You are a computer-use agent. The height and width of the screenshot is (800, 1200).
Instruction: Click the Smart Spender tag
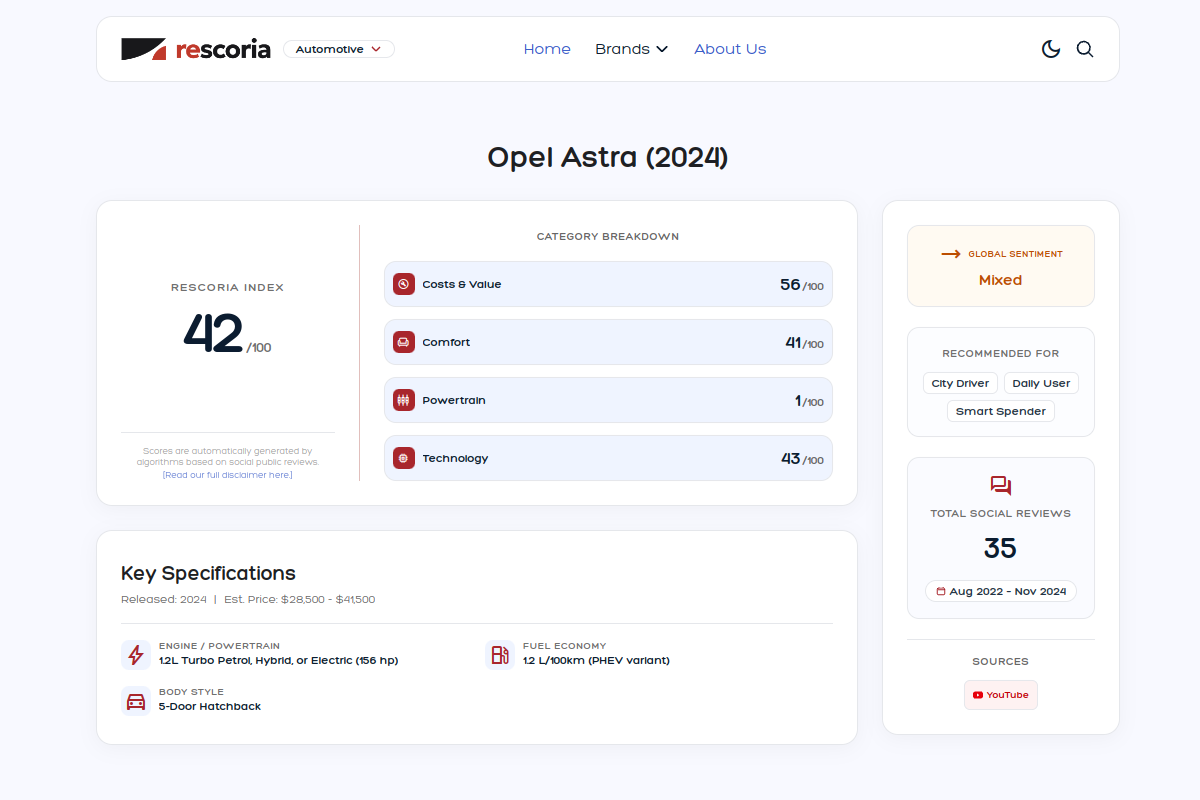pyautogui.click(x=1001, y=411)
